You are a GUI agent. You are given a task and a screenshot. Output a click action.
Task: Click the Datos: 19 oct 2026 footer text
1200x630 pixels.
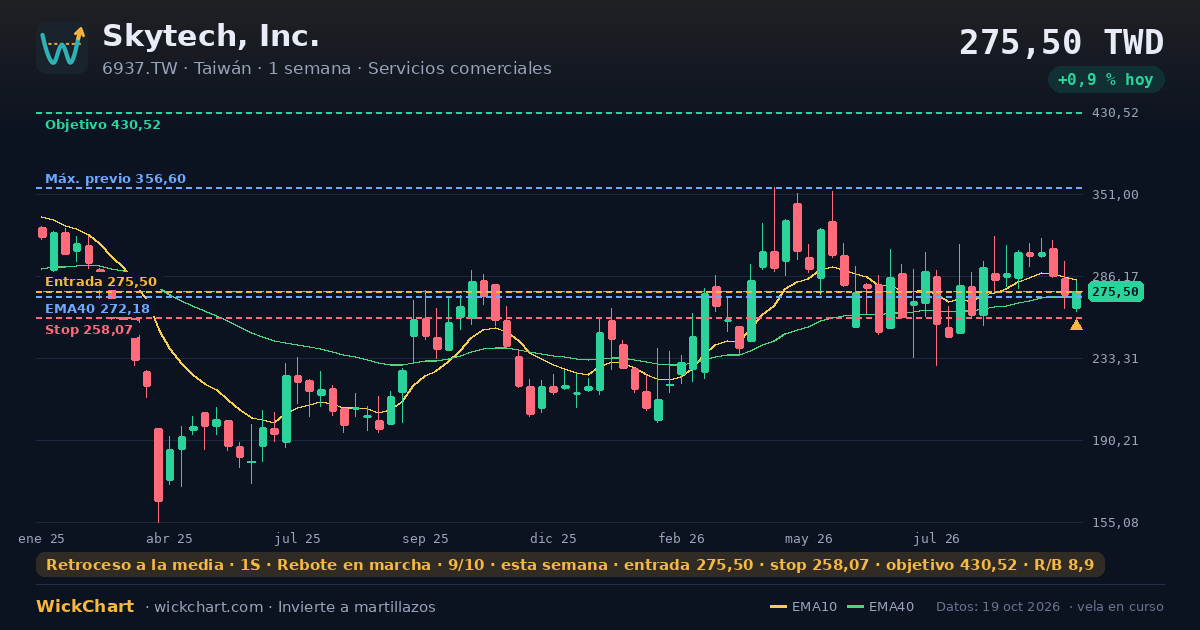pyautogui.click(x=997, y=607)
